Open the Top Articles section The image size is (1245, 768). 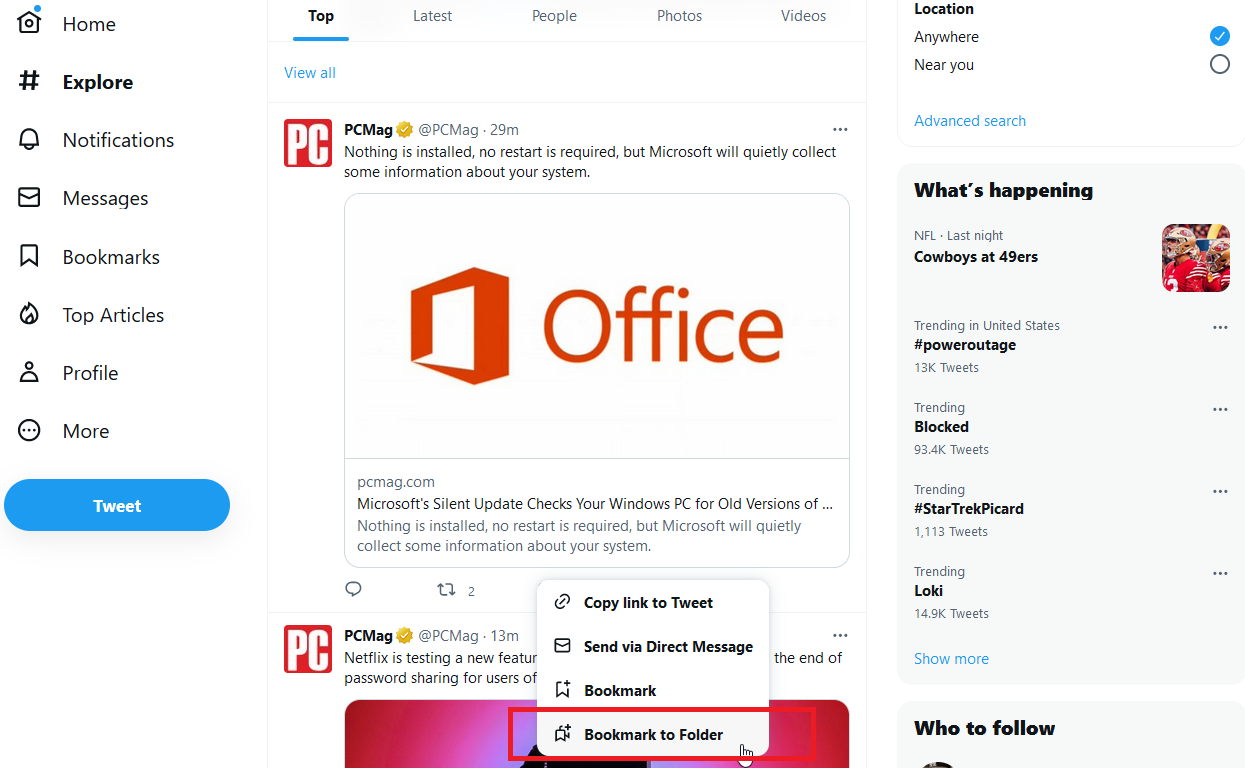113,314
